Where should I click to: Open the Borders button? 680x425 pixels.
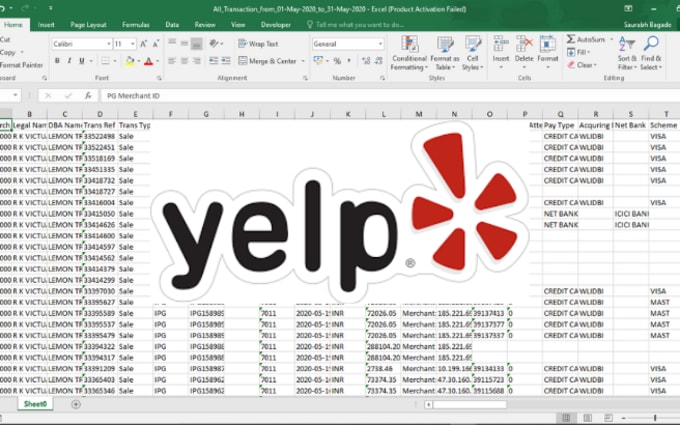click(x=105, y=61)
